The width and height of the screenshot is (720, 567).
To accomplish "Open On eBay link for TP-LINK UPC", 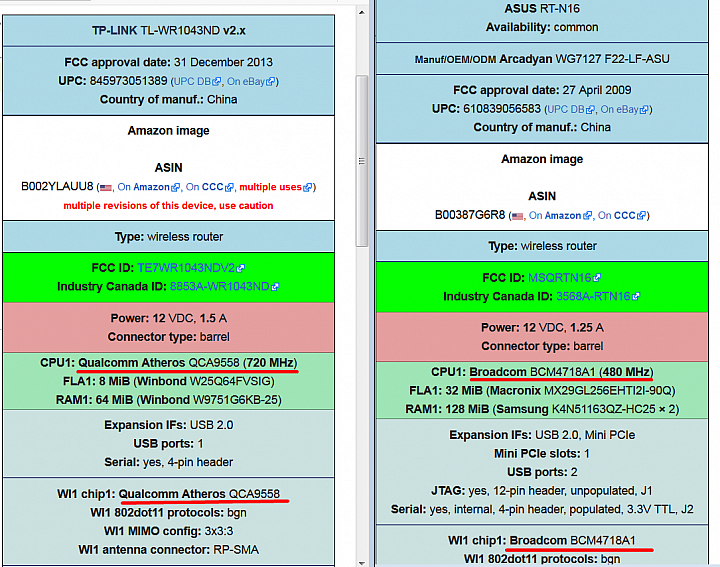I will coord(251,81).
